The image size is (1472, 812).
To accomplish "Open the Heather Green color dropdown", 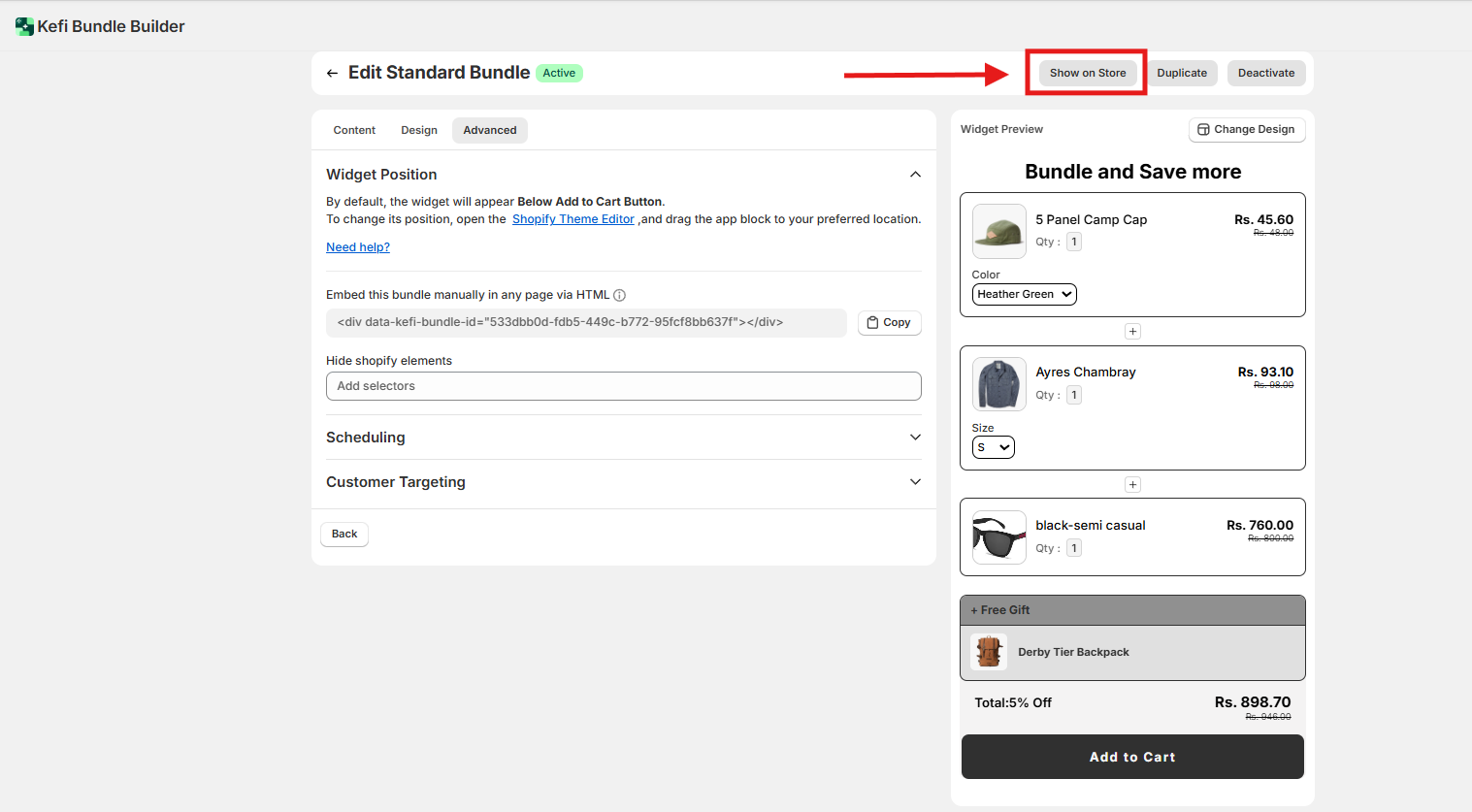I will (x=1024, y=294).
